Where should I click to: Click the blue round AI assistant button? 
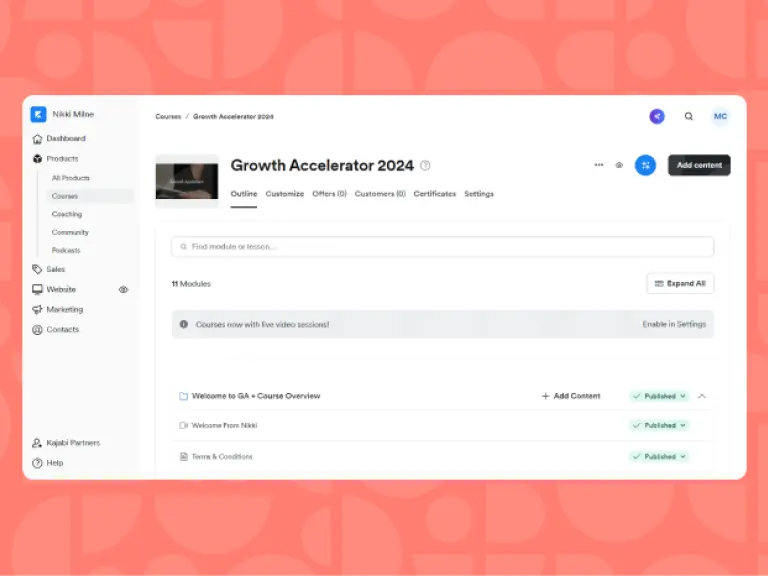pos(645,165)
